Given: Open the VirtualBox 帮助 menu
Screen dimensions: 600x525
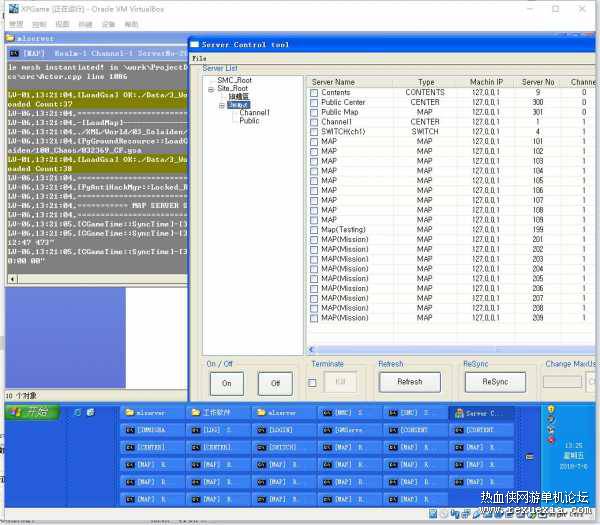Looking at the screenshot, I should (131, 24).
